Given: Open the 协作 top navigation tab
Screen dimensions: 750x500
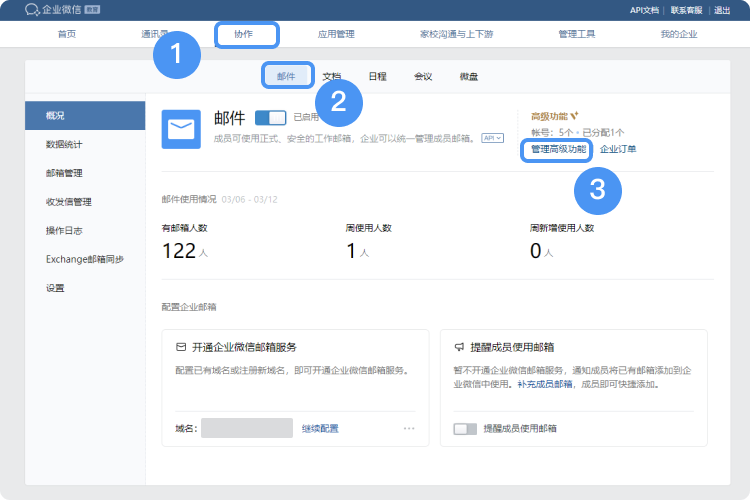Looking at the screenshot, I should click(246, 34).
